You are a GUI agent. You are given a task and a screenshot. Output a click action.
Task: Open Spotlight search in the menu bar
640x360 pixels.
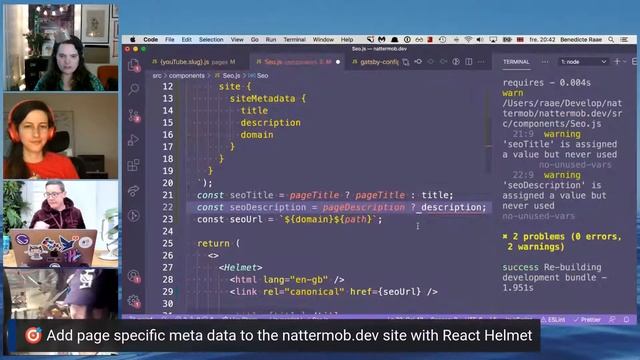pos(611,40)
